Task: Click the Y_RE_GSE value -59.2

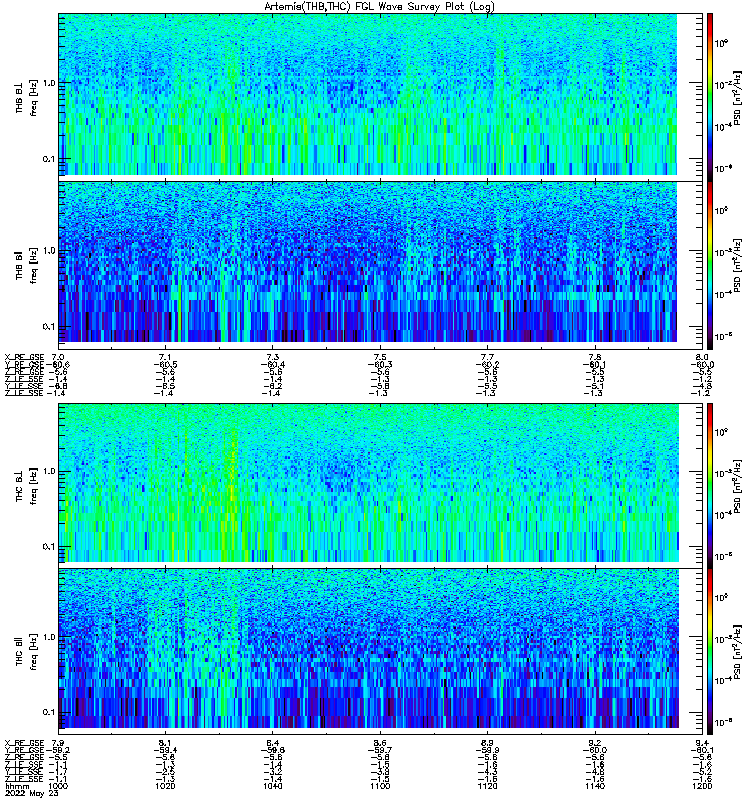Action: (x=58, y=750)
